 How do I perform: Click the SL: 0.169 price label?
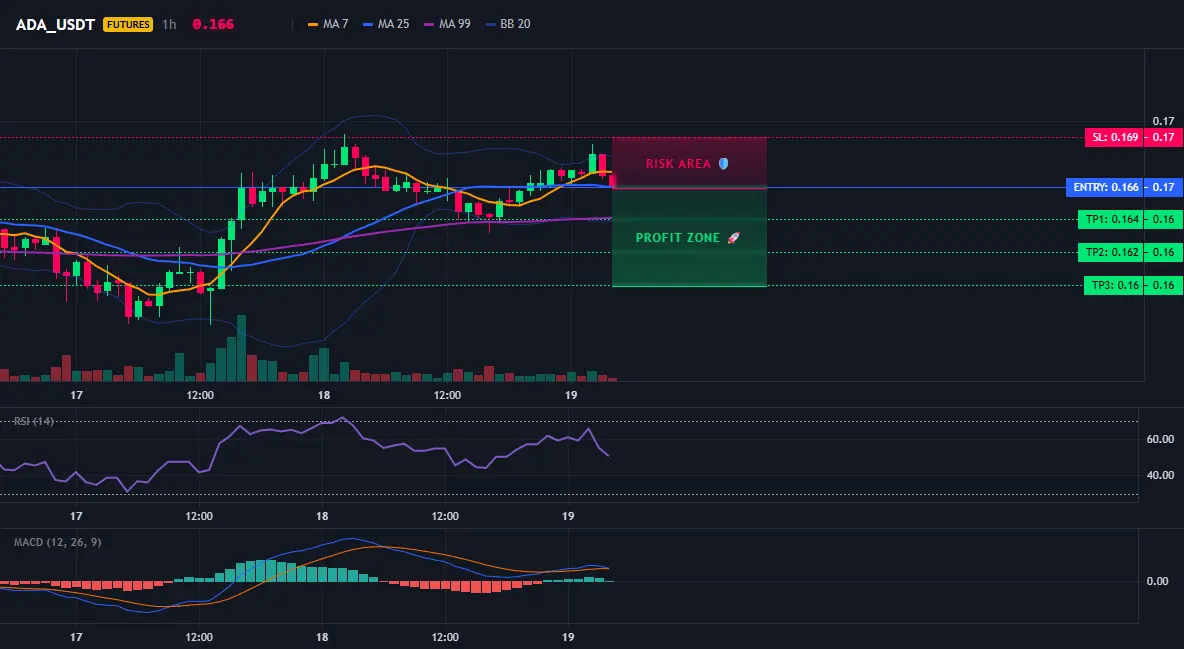1114,138
